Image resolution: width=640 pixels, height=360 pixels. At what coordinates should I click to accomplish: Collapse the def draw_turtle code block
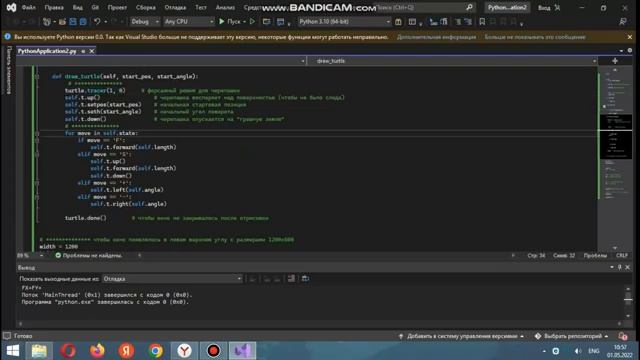(x=37, y=76)
